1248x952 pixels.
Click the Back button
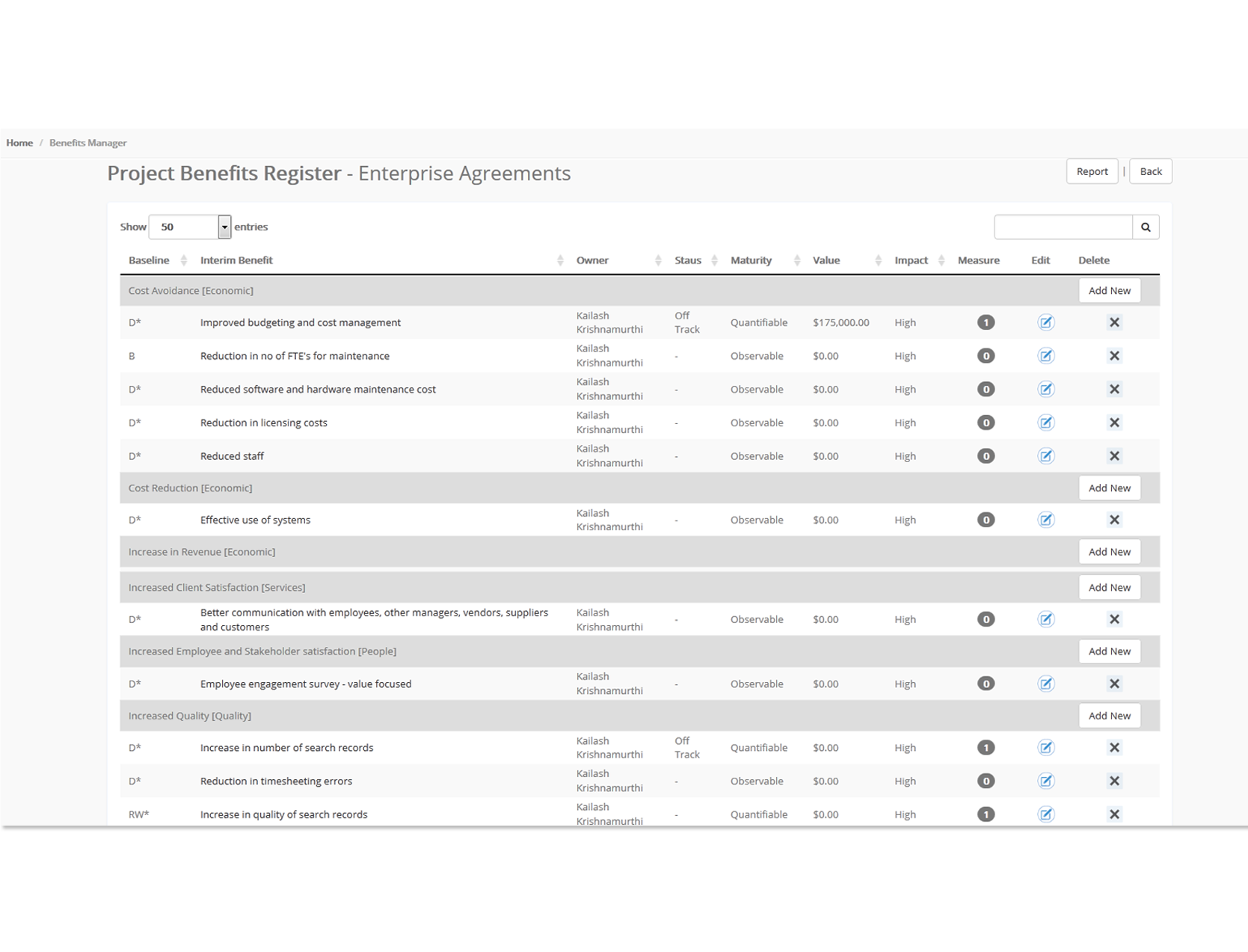pyautogui.click(x=1150, y=171)
